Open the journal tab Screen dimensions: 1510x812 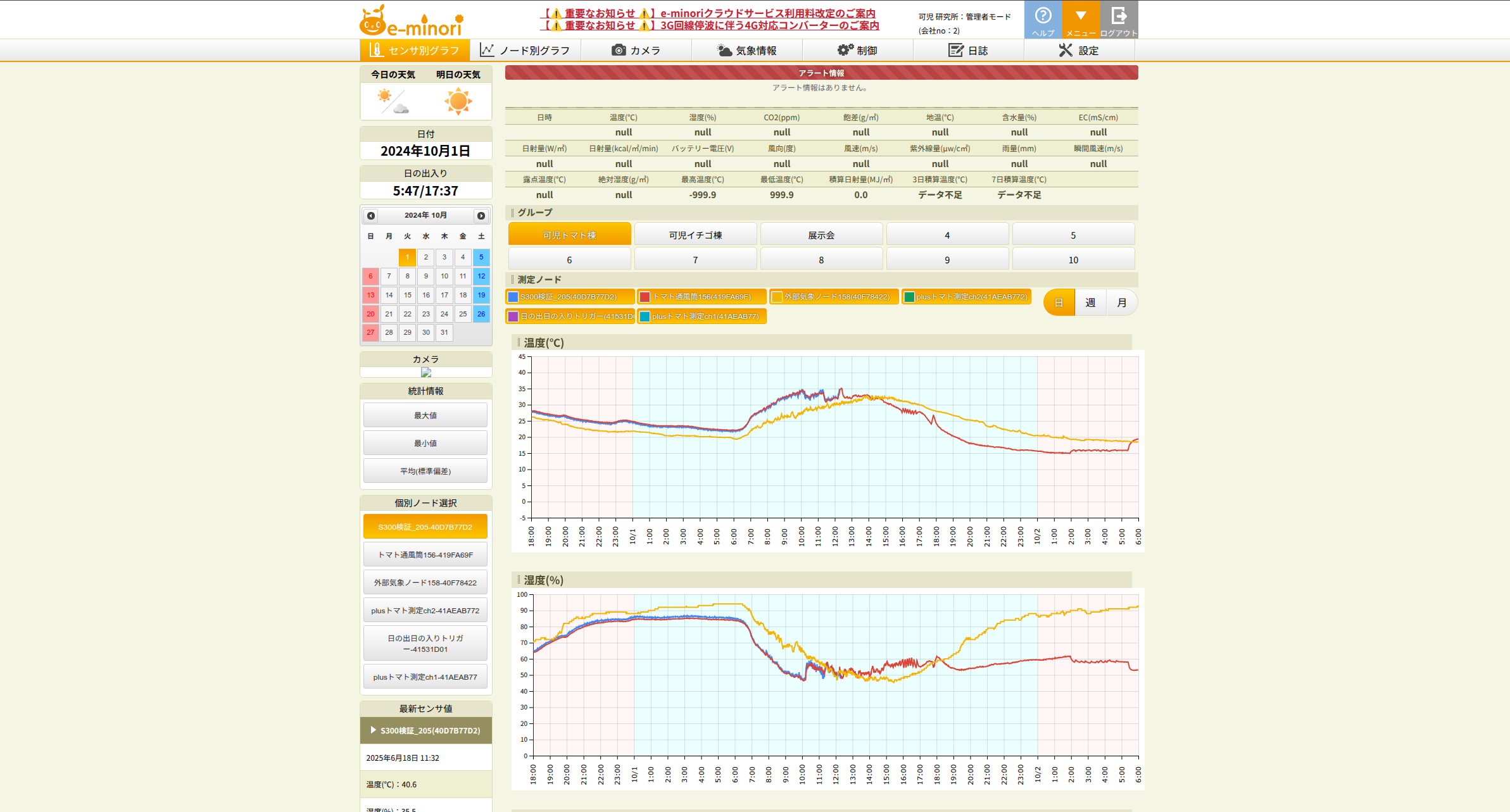968,51
